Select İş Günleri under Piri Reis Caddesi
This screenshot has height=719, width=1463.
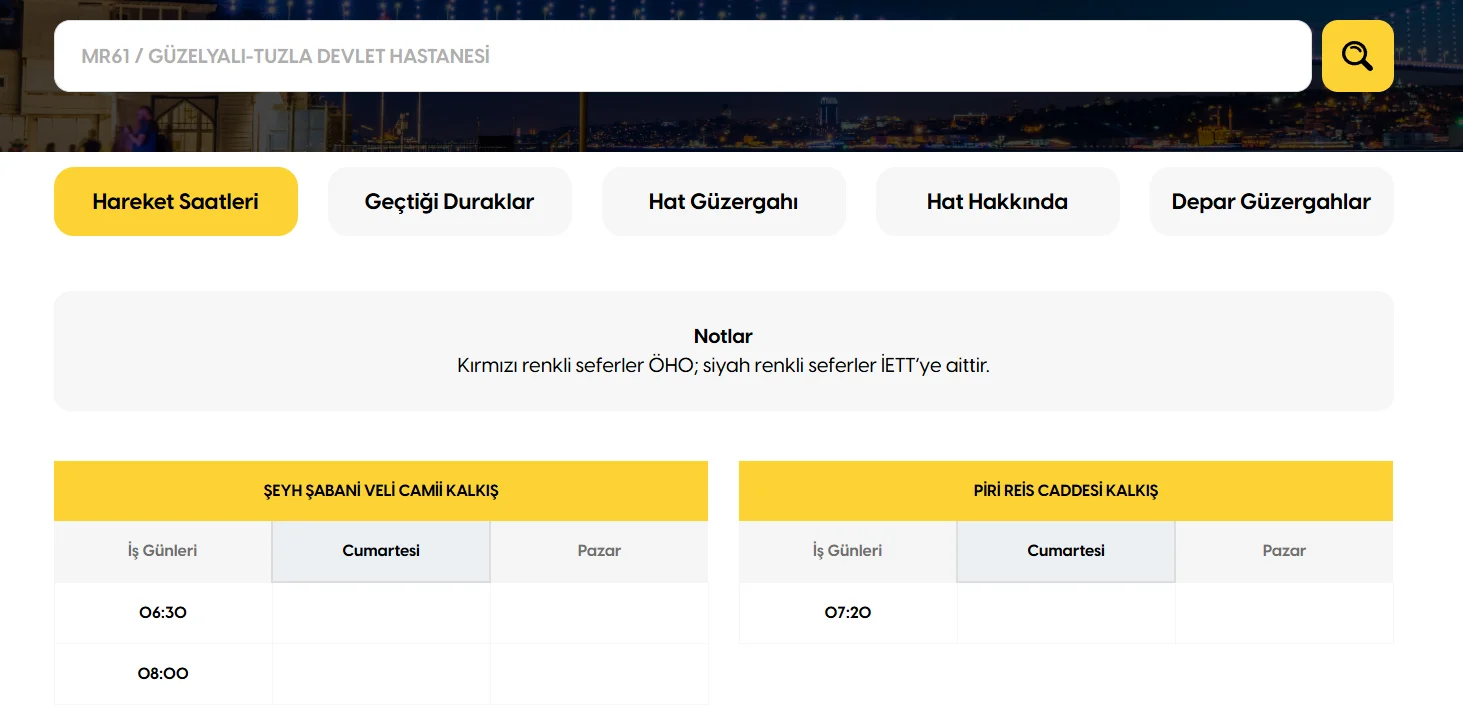coord(847,551)
